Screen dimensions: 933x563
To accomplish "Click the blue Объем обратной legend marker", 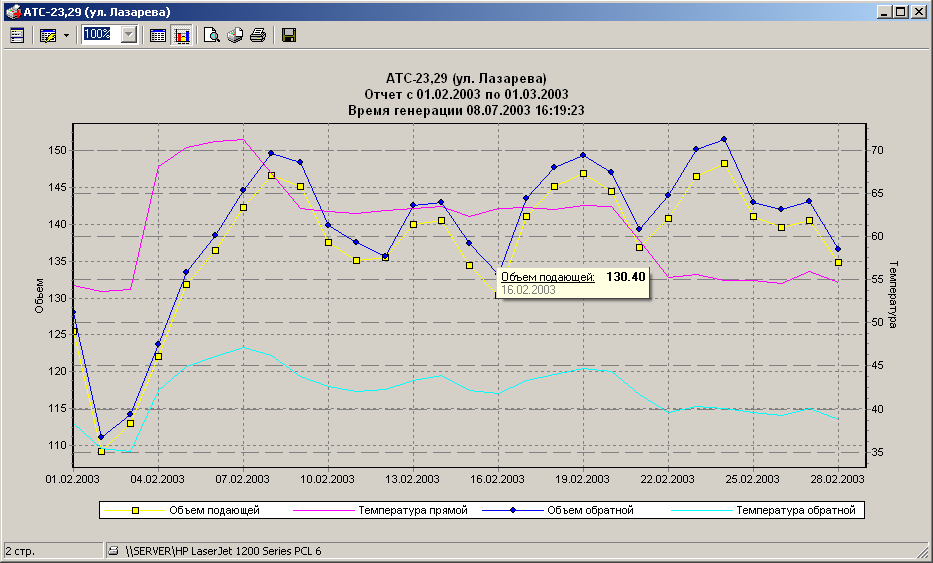I will 513,511.
